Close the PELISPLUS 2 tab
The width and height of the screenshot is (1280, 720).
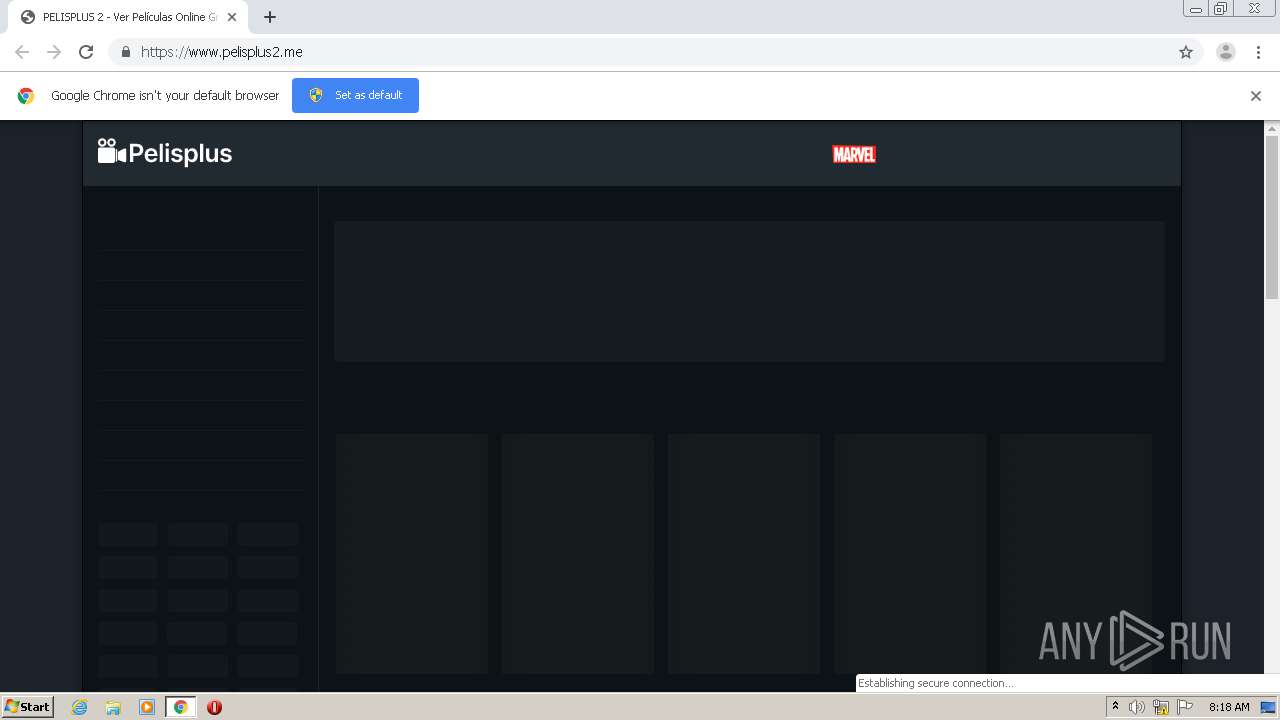pyautogui.click(x=232, y=17)
